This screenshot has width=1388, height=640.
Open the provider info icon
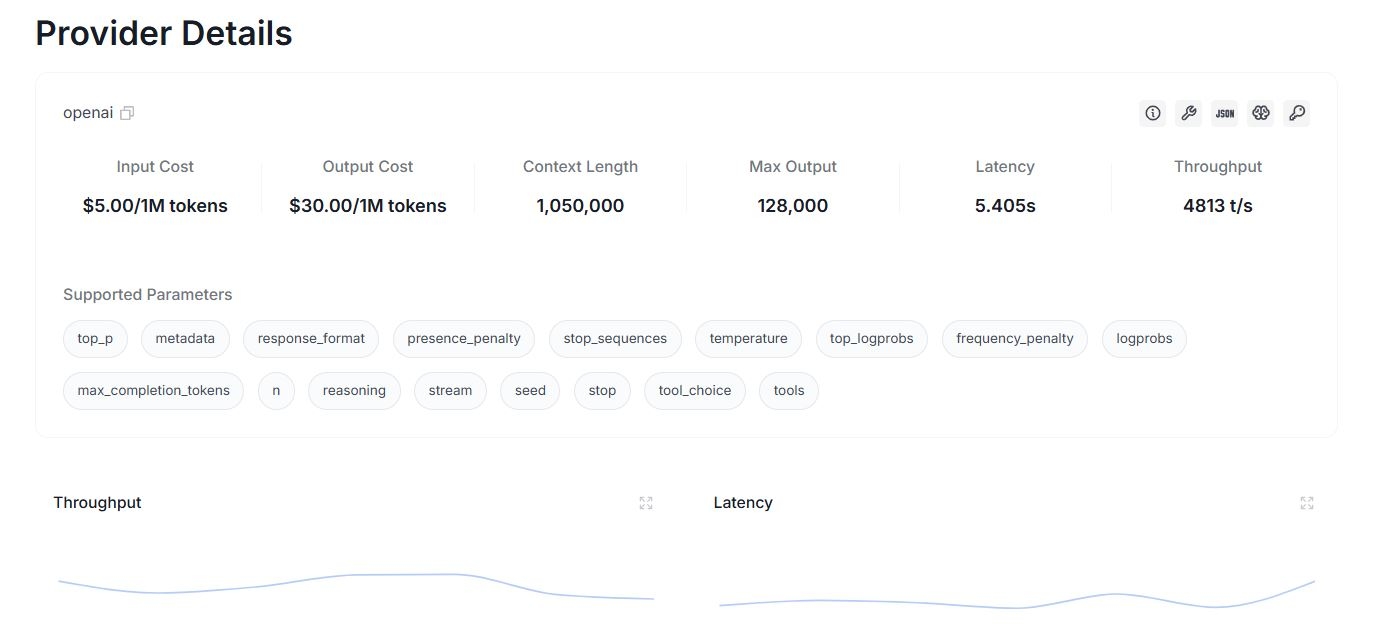pyautogui.click(x=1153, y=113)
